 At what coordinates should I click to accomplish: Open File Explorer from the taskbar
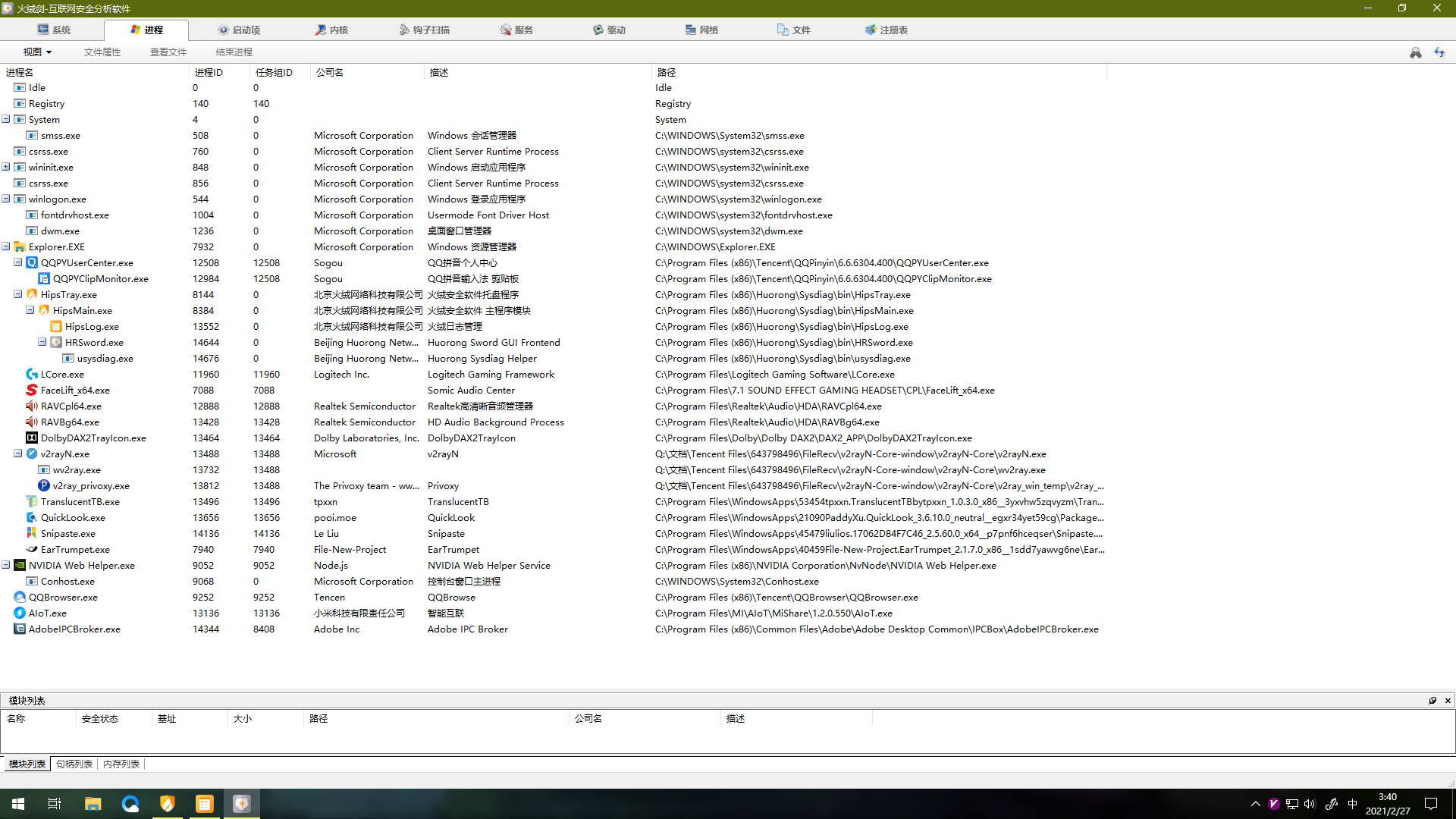click(93, 804)
